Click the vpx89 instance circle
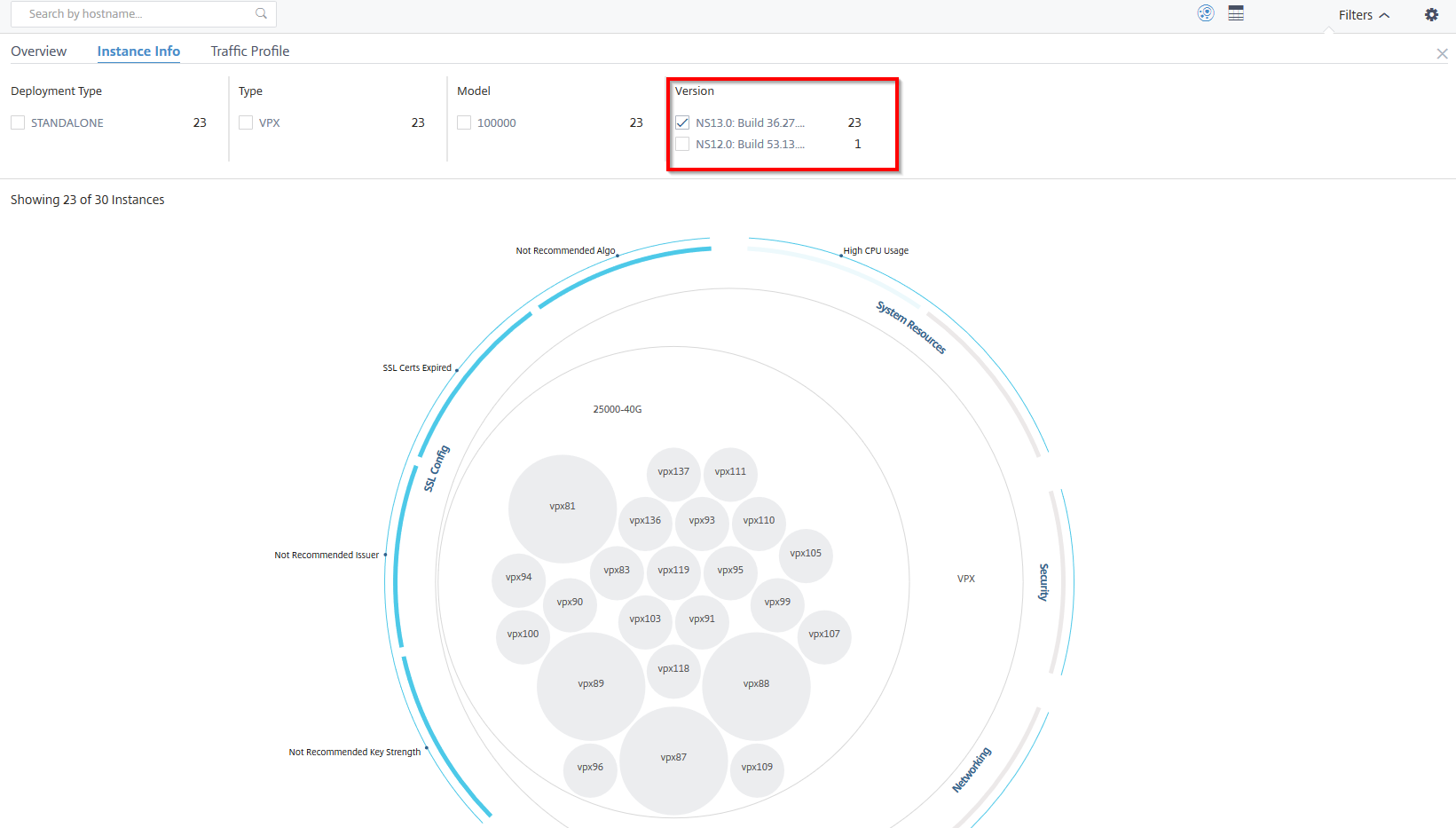 click(x=591, y=686)
